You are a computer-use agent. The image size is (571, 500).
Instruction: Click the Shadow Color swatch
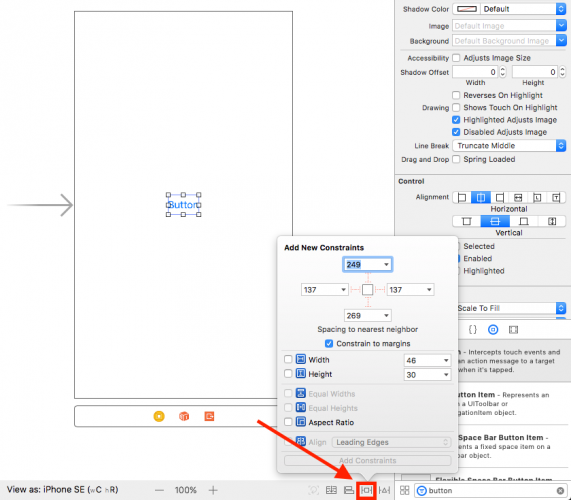[x=467, y=9]
